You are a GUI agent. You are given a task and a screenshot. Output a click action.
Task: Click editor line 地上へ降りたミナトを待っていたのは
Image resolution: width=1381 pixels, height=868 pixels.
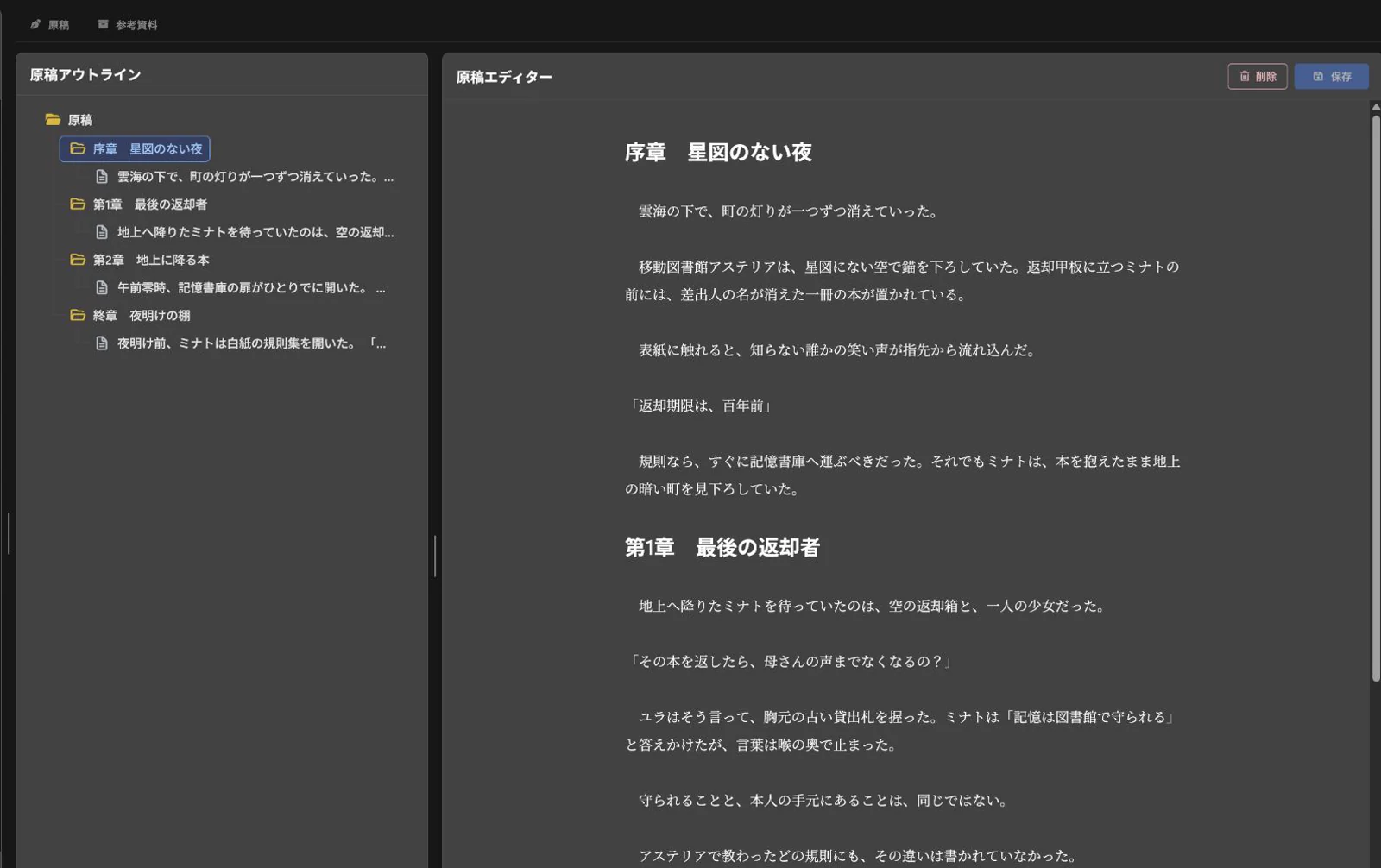tap(872, 606)
